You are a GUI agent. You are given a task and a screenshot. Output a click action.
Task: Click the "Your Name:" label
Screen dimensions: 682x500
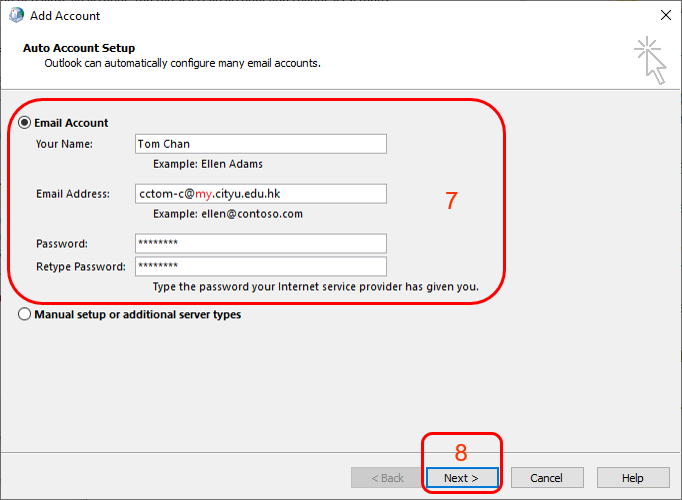pyautogui.click(x=64, y=144)
